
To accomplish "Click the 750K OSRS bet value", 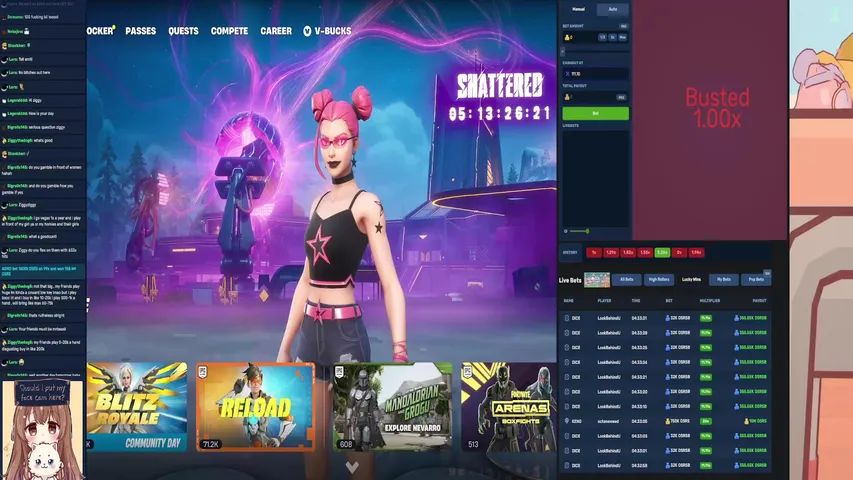I will tap(680, 421).
